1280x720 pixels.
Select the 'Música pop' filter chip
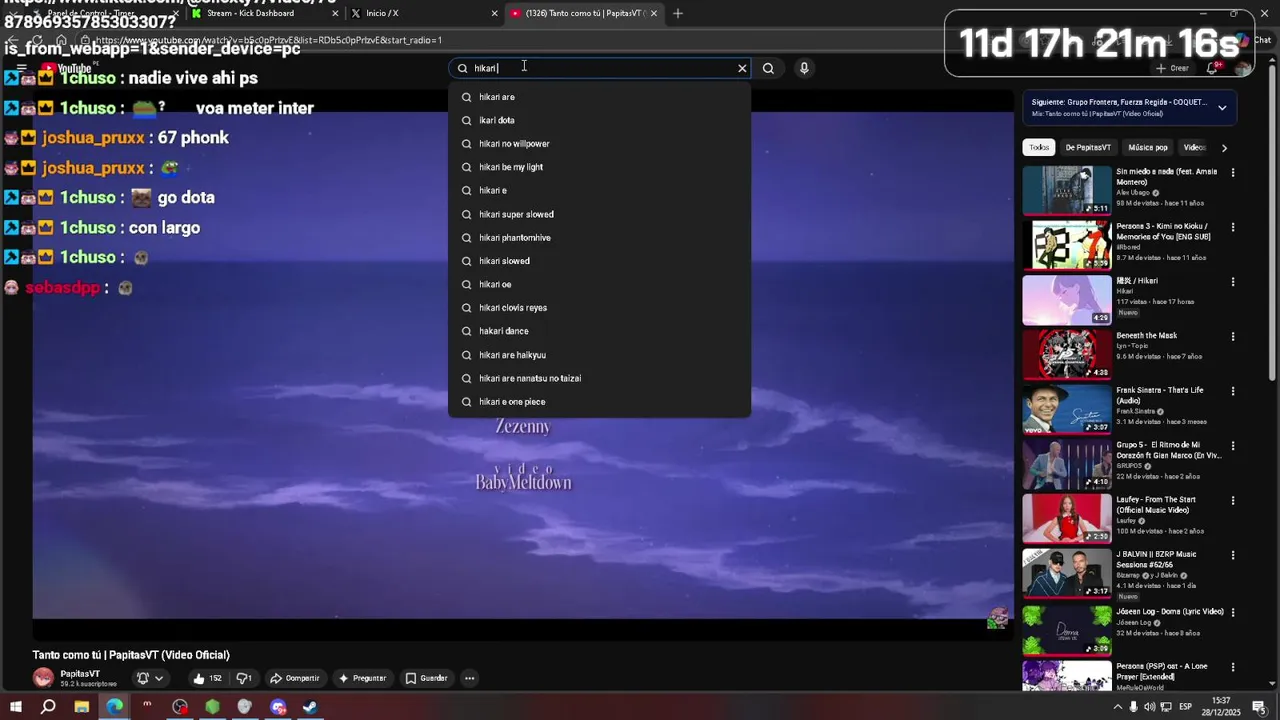click(x=1148, y=147)
